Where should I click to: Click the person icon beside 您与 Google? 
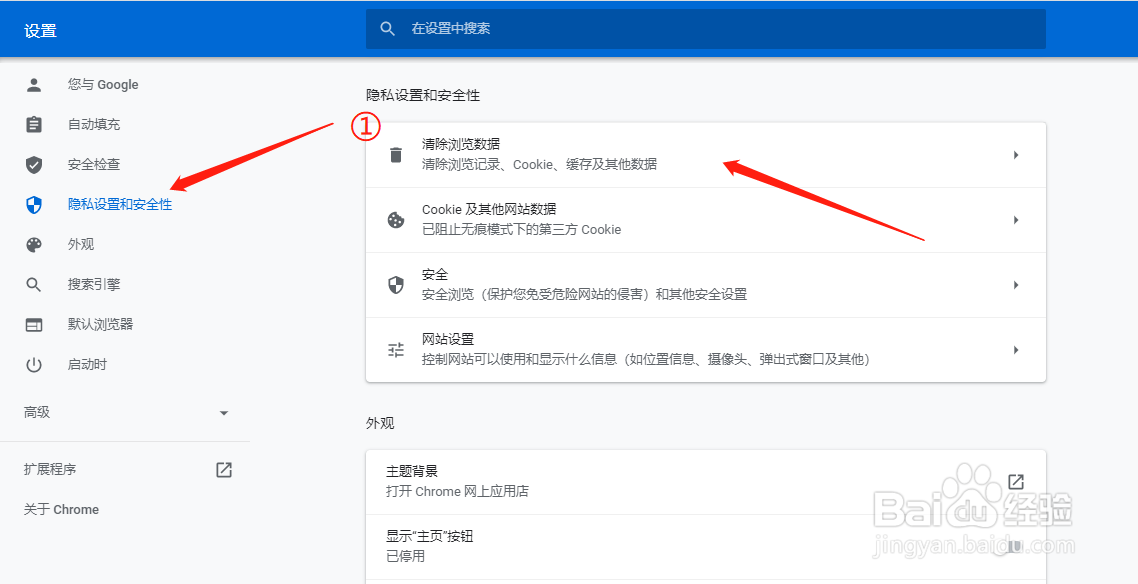34,84
